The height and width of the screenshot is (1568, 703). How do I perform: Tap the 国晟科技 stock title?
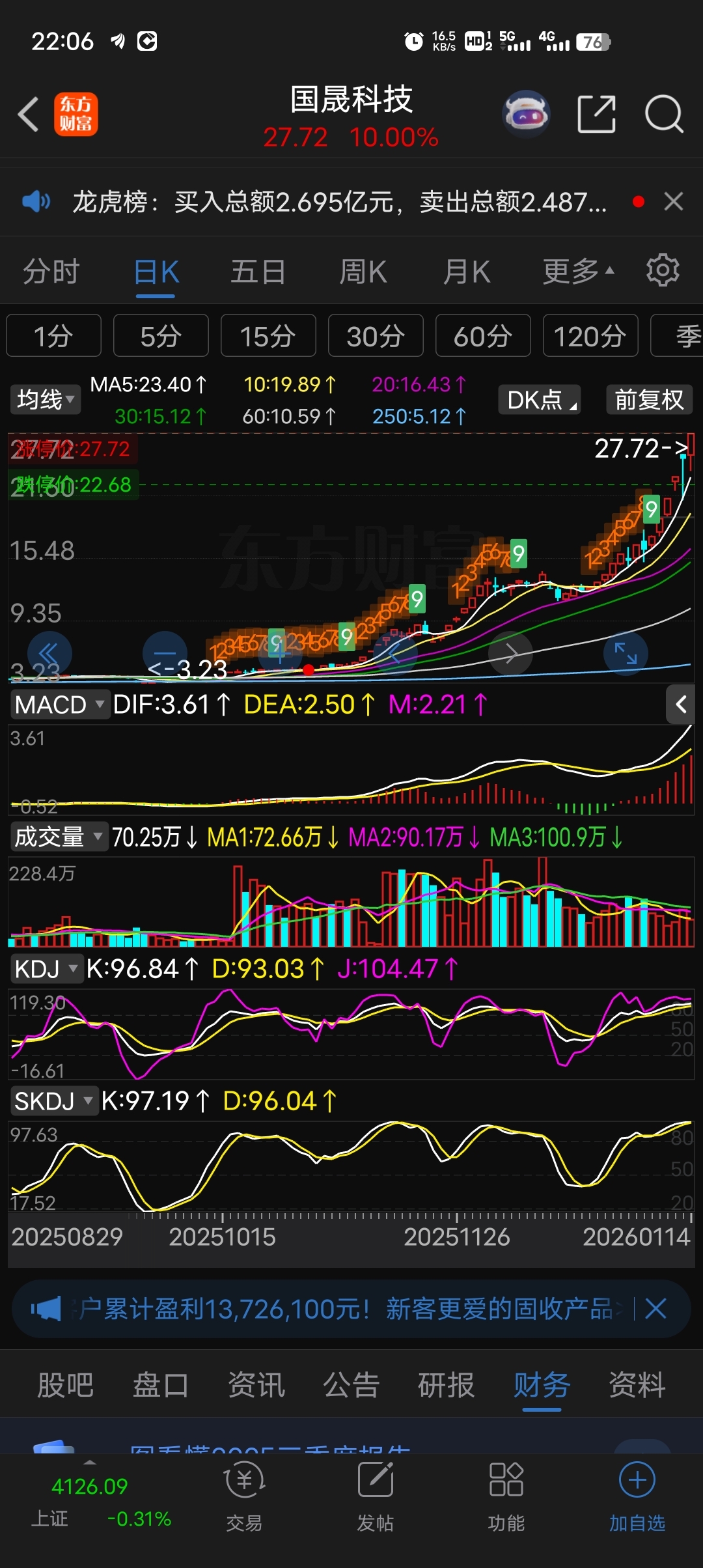(x=351, y=100)
